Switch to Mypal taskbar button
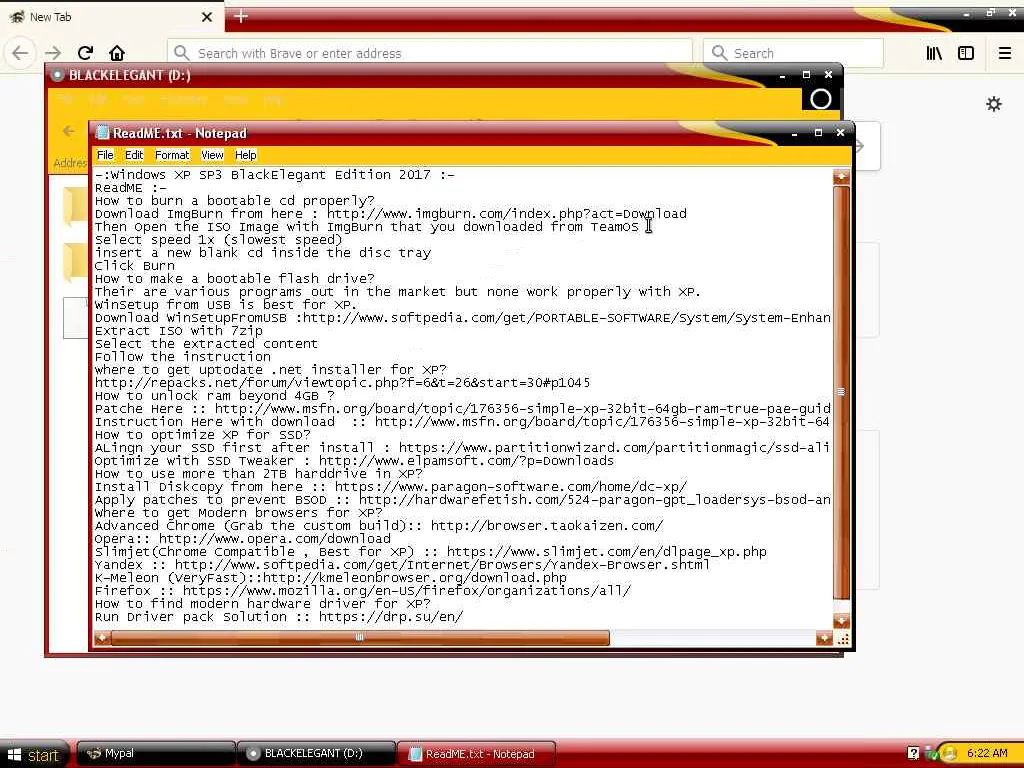Viewport: 1024px width, 768px height. click(155, 754)
